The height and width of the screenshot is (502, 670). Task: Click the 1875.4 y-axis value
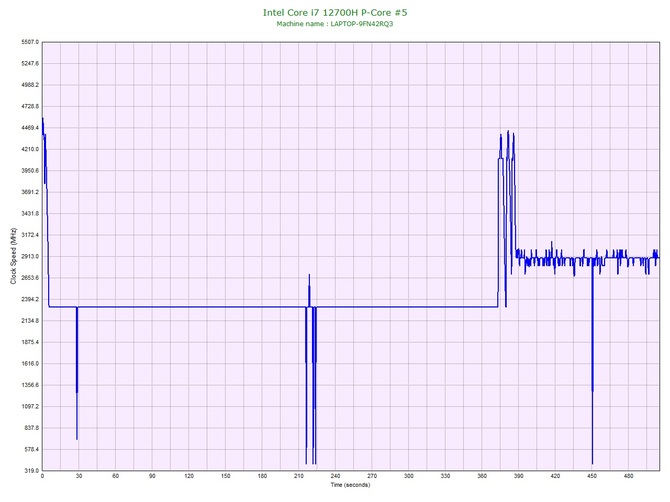(x=30, y=342)
